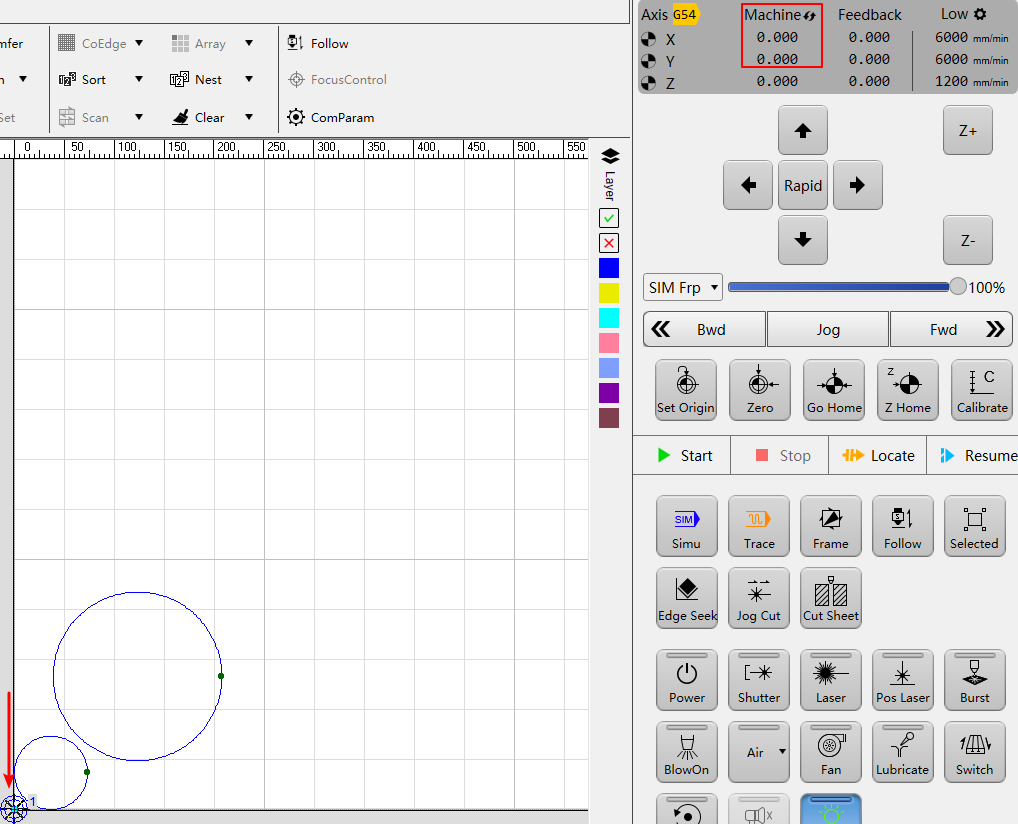Click Follow in the top toolbar
1018x824 pixels.
pyautogui.click(x=318, y=44)
